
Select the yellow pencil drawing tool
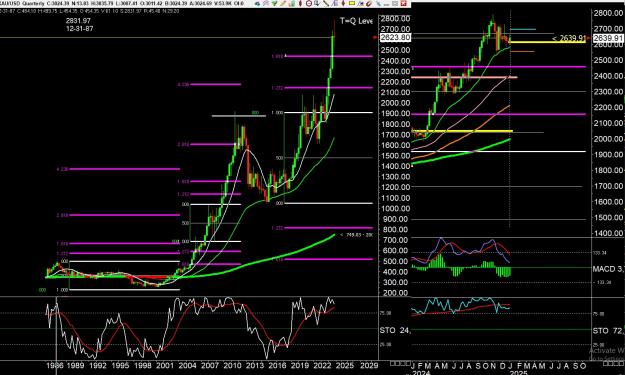point(283,4)
